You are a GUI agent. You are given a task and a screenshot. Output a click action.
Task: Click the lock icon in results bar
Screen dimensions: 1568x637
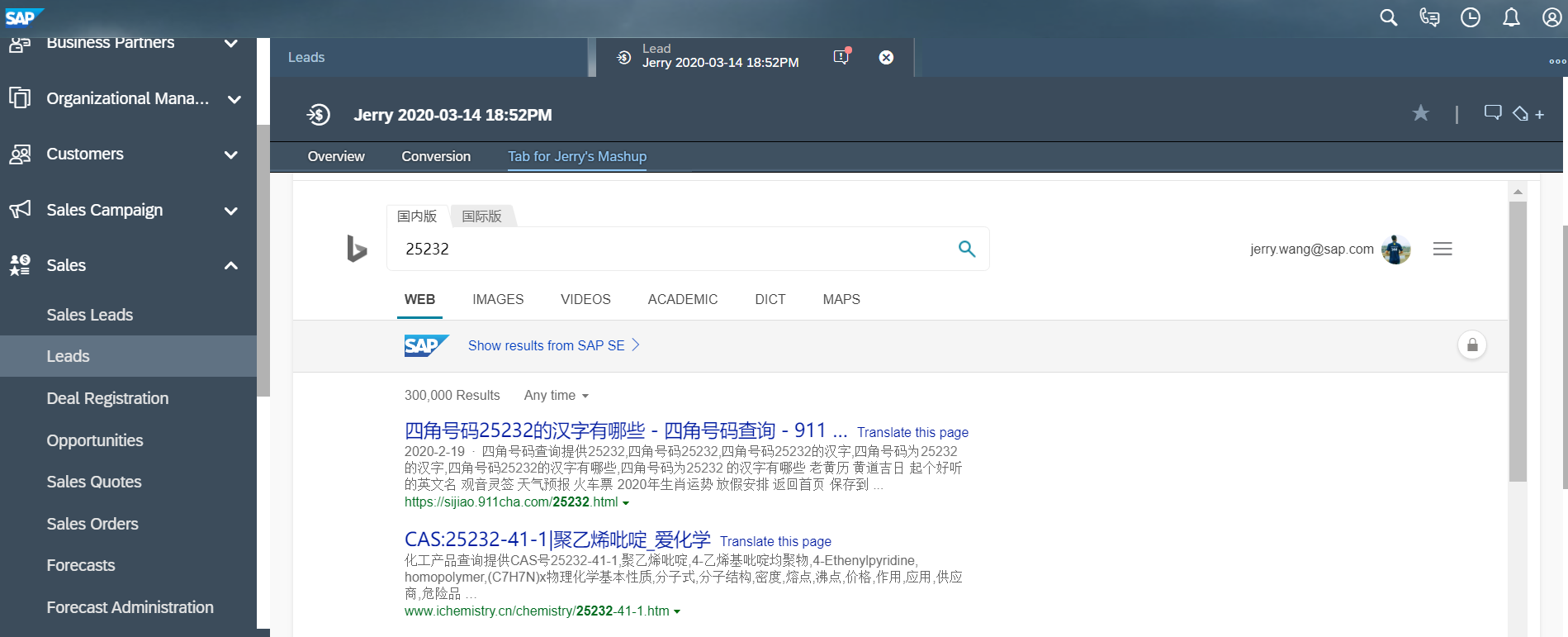point(1472,345)
